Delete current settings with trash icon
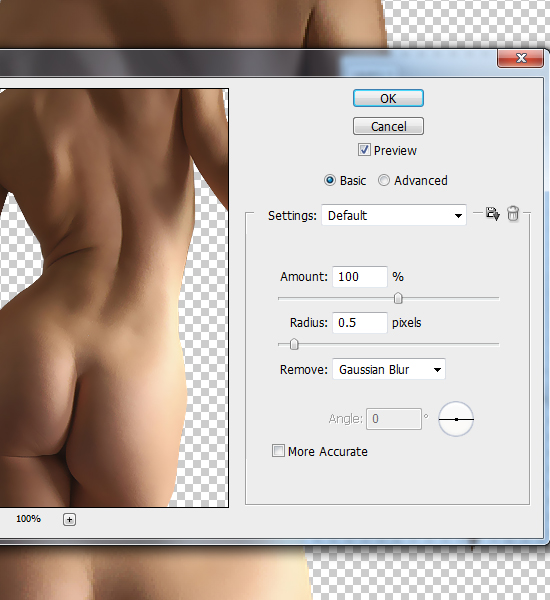 pos(513,214)
